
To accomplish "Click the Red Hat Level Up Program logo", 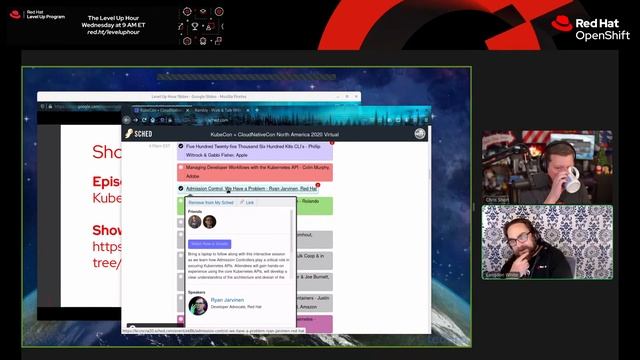I will [x=37, y=15].
